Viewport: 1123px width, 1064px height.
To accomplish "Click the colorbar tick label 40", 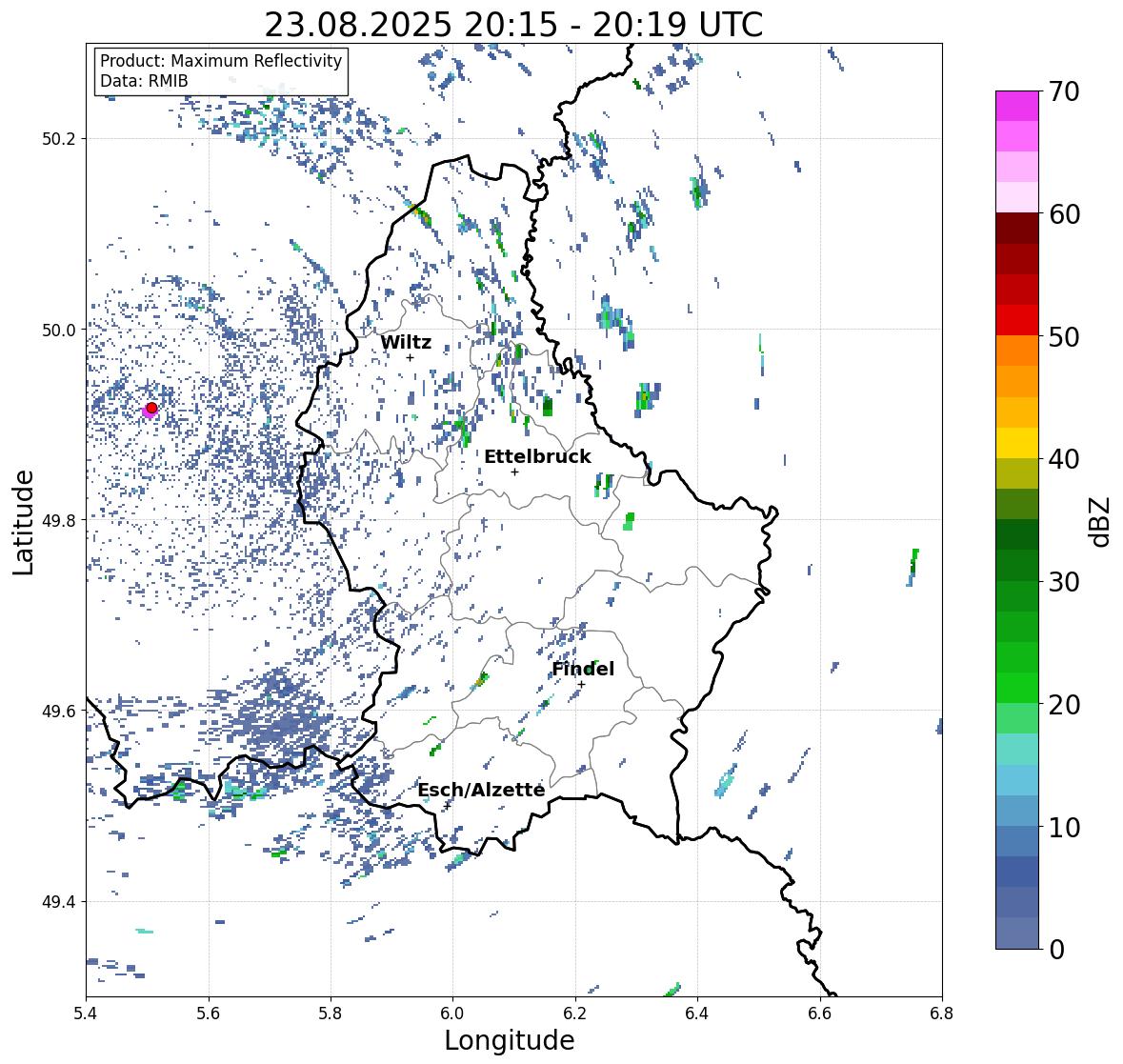I will [1064, 459].
